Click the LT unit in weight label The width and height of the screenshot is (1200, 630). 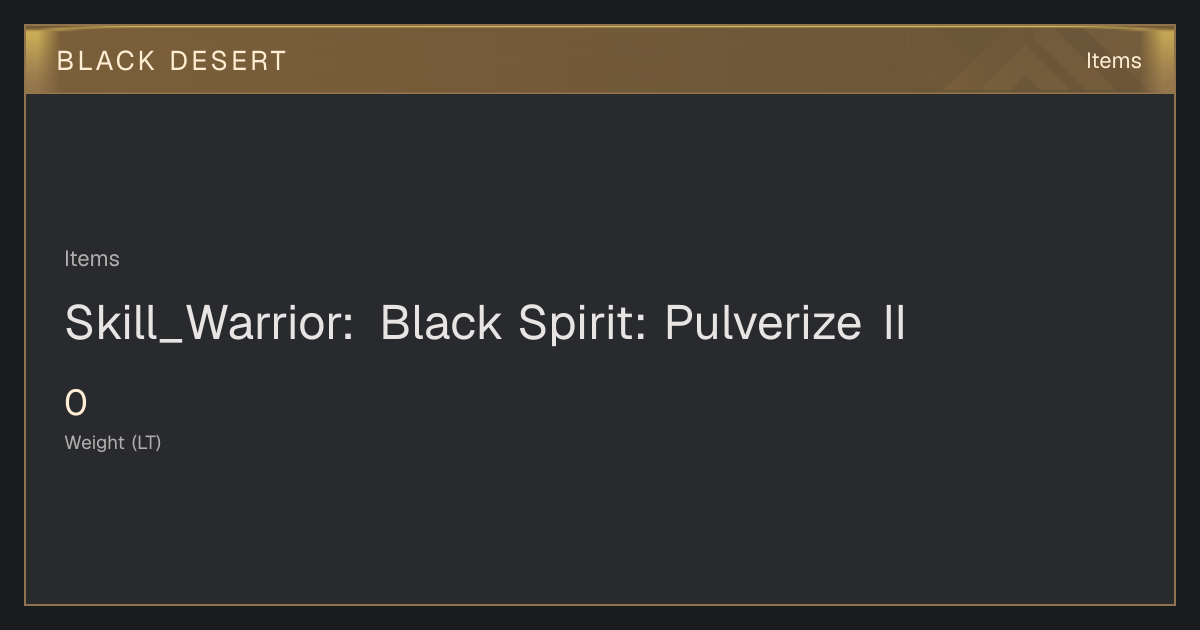point(146,442)
